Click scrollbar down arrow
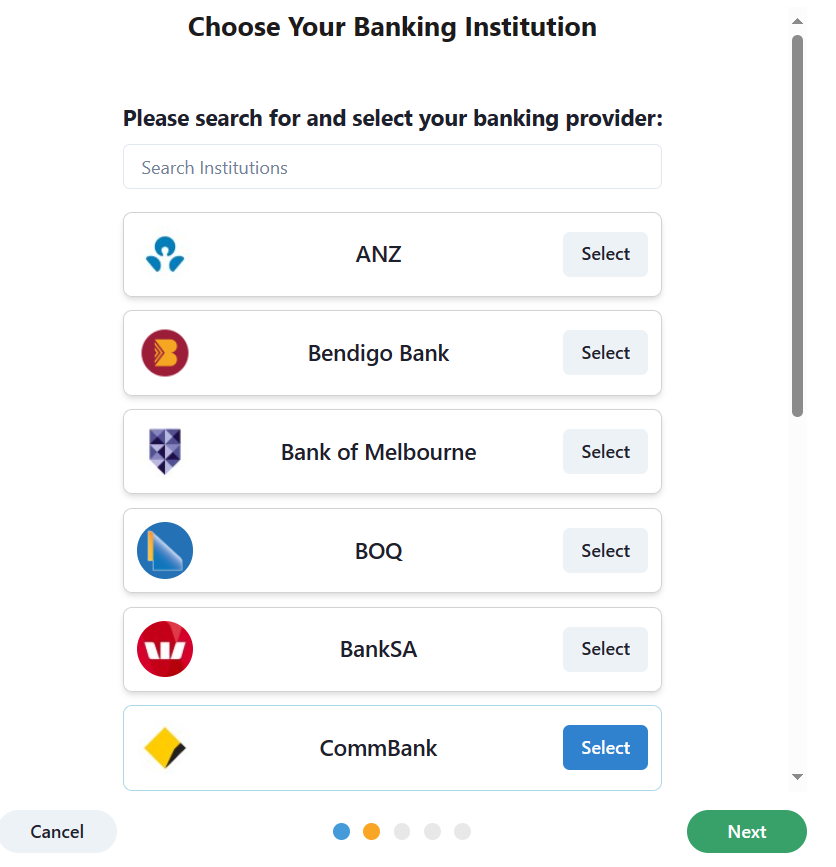836x867 pixels. tap(797, 777)
